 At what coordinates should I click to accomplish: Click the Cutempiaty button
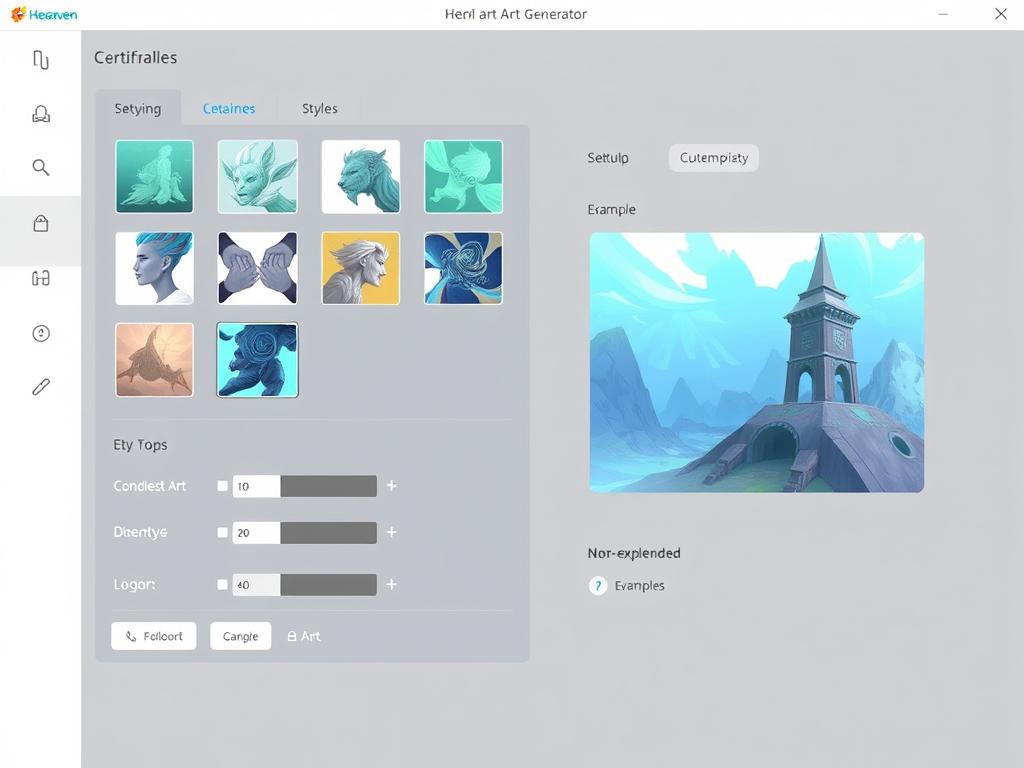(x=714, y=158)
